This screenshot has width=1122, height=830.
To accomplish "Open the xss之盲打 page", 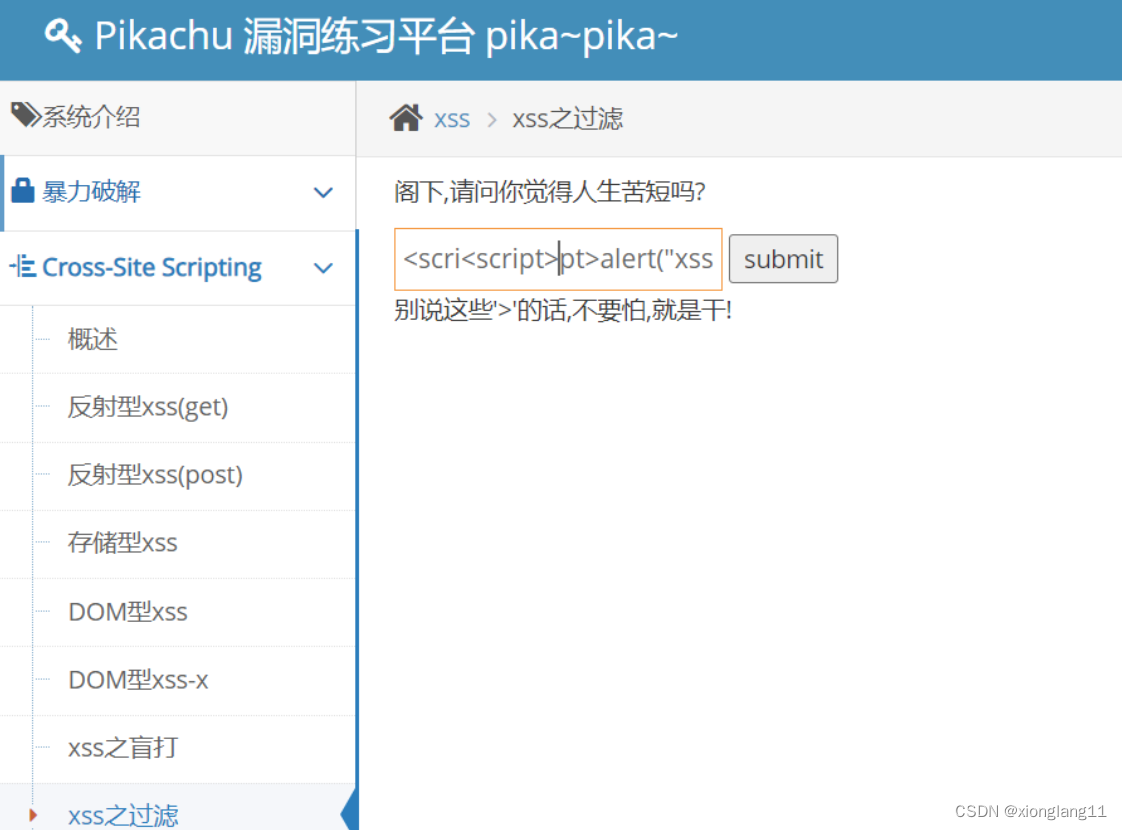I will pyautogui.click(x=122, y=748).
